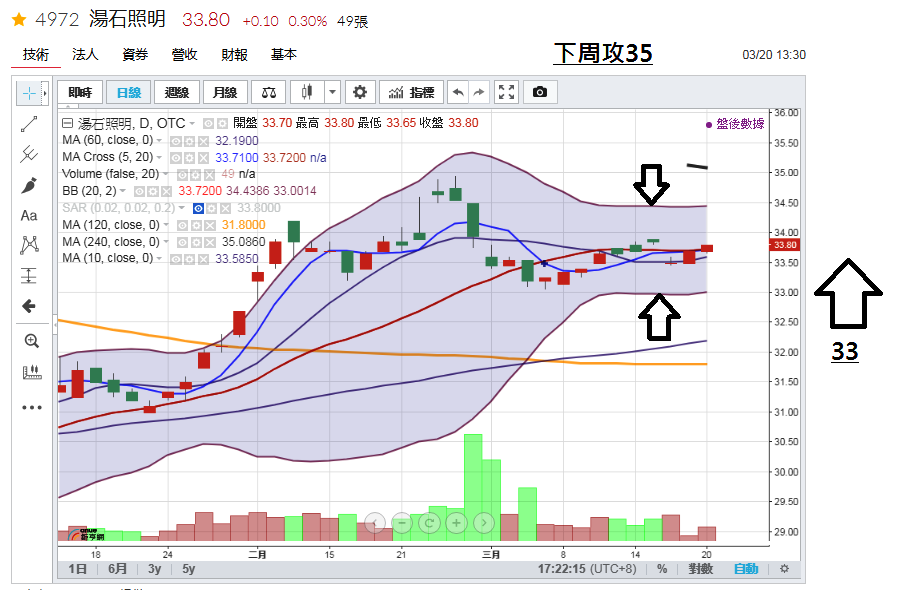Enter fullscreen chart mode
The image size is (900, 600).
(x=506, y=92)
